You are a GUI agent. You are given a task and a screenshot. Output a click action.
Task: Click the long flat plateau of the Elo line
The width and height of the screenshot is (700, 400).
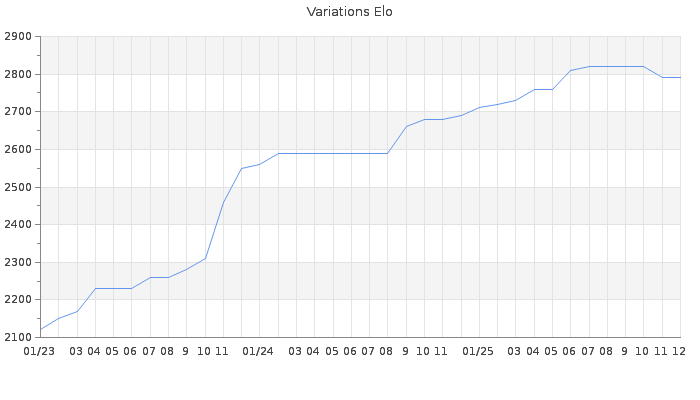333,153
